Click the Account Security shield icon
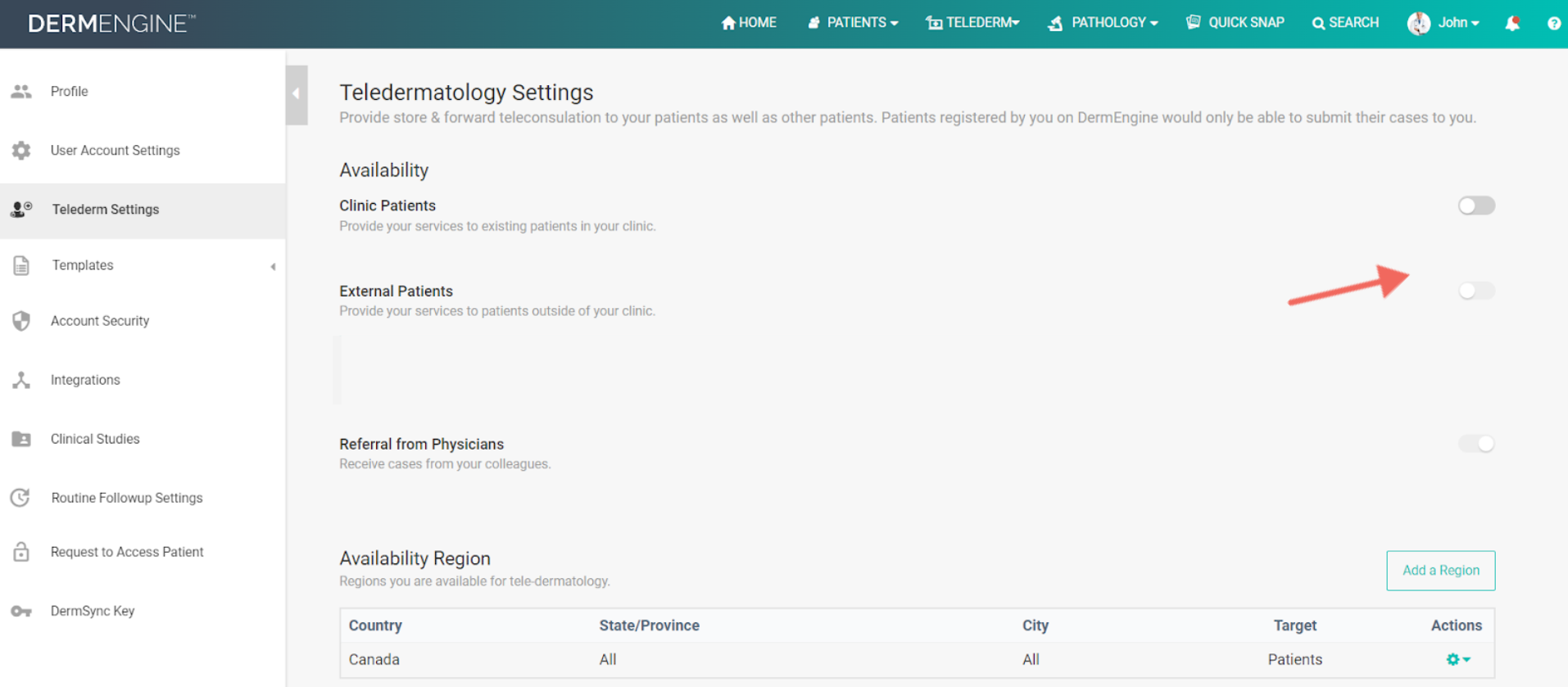 point(21,321)
